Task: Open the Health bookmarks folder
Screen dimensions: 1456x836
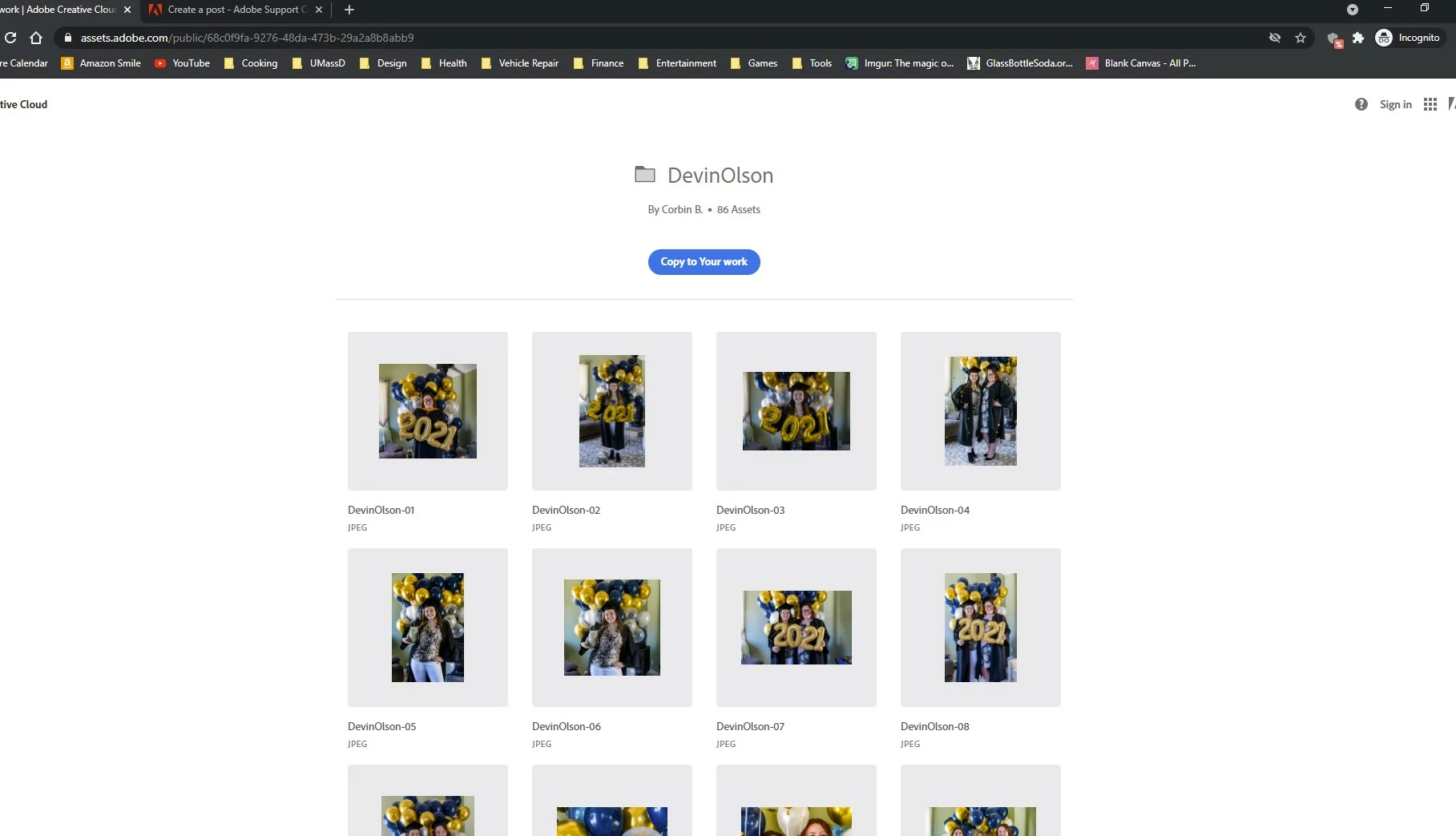Action: (444, 63)
